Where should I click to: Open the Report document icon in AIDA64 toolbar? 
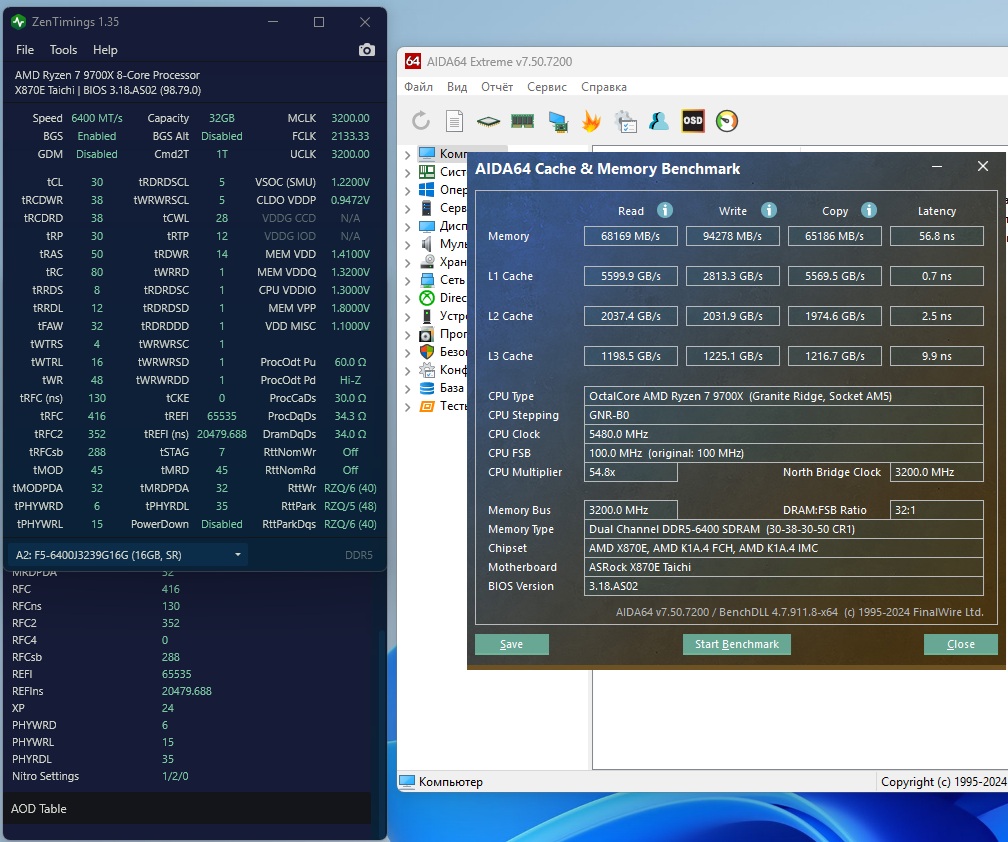[454, 121]
